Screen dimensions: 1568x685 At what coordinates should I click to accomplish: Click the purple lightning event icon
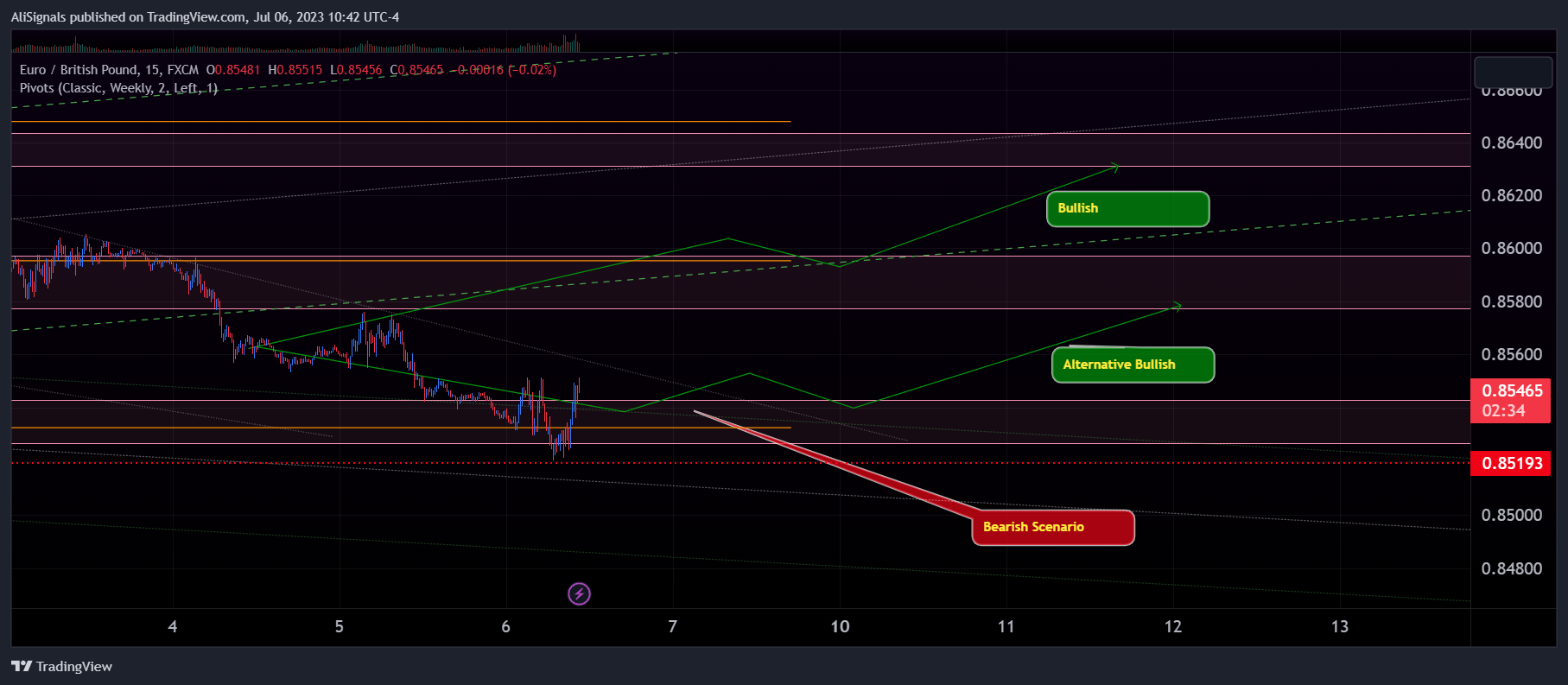coord(579,593)
